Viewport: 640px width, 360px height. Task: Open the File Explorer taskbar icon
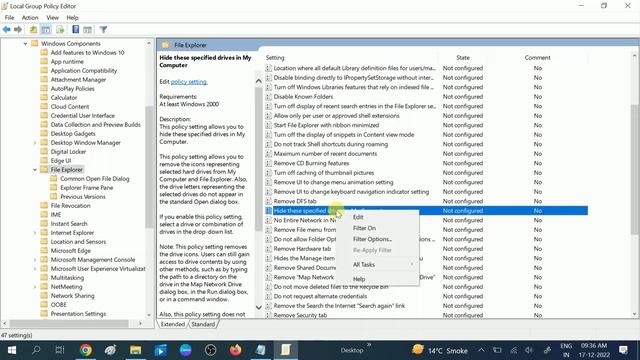tap(136, 350)
